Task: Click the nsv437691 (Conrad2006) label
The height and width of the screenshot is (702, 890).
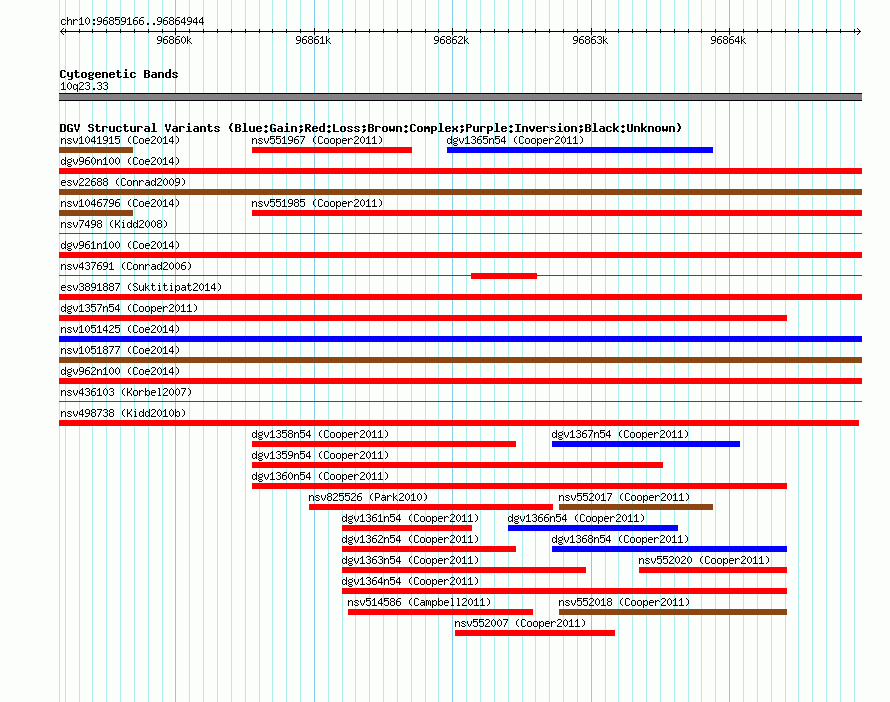Action: click(x=126, y=266)
